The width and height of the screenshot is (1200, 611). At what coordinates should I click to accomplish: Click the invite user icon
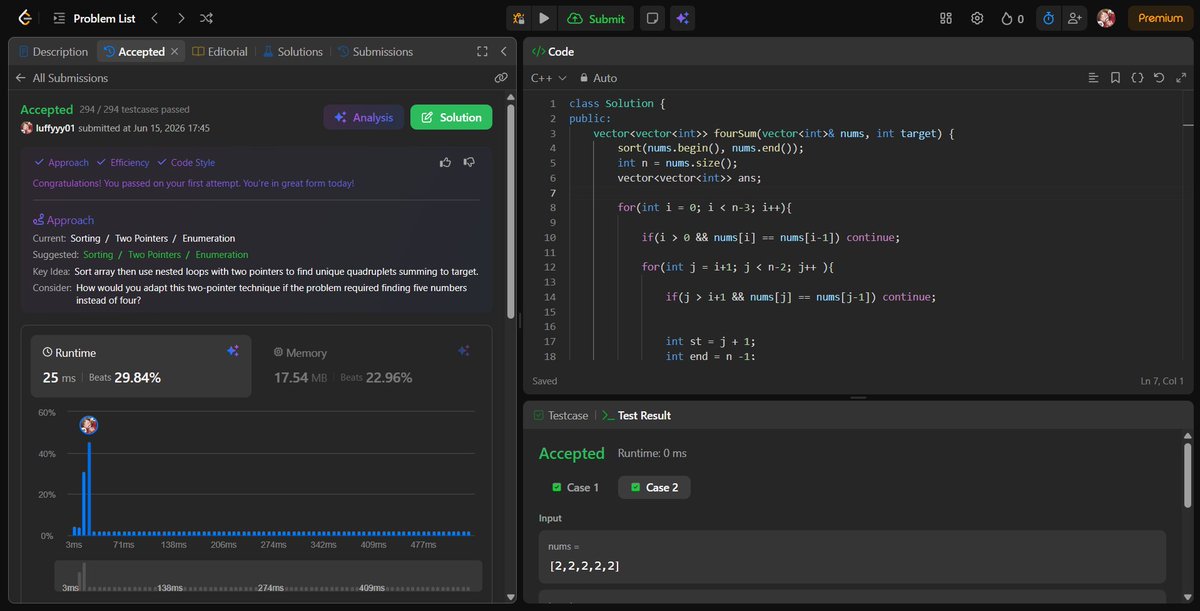(x=1075, y=18)
